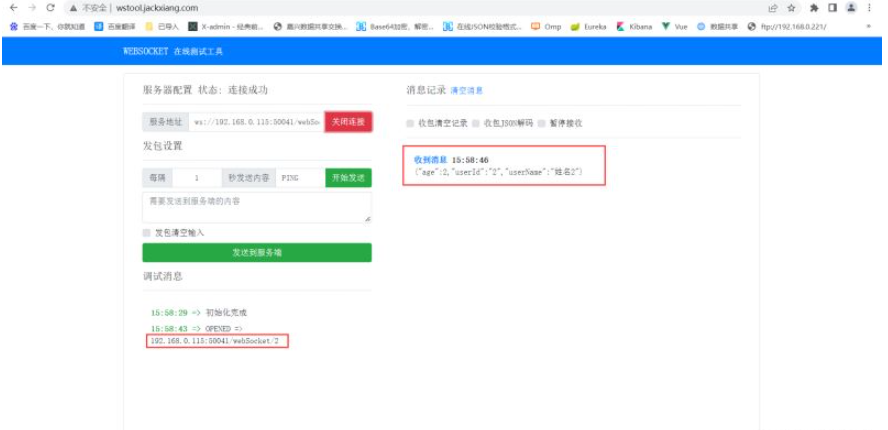The height and width of the screenshot is (430, 888).
Task: Click the 清空消息 link
Action: pyautogui.click(x=467, y=91)
